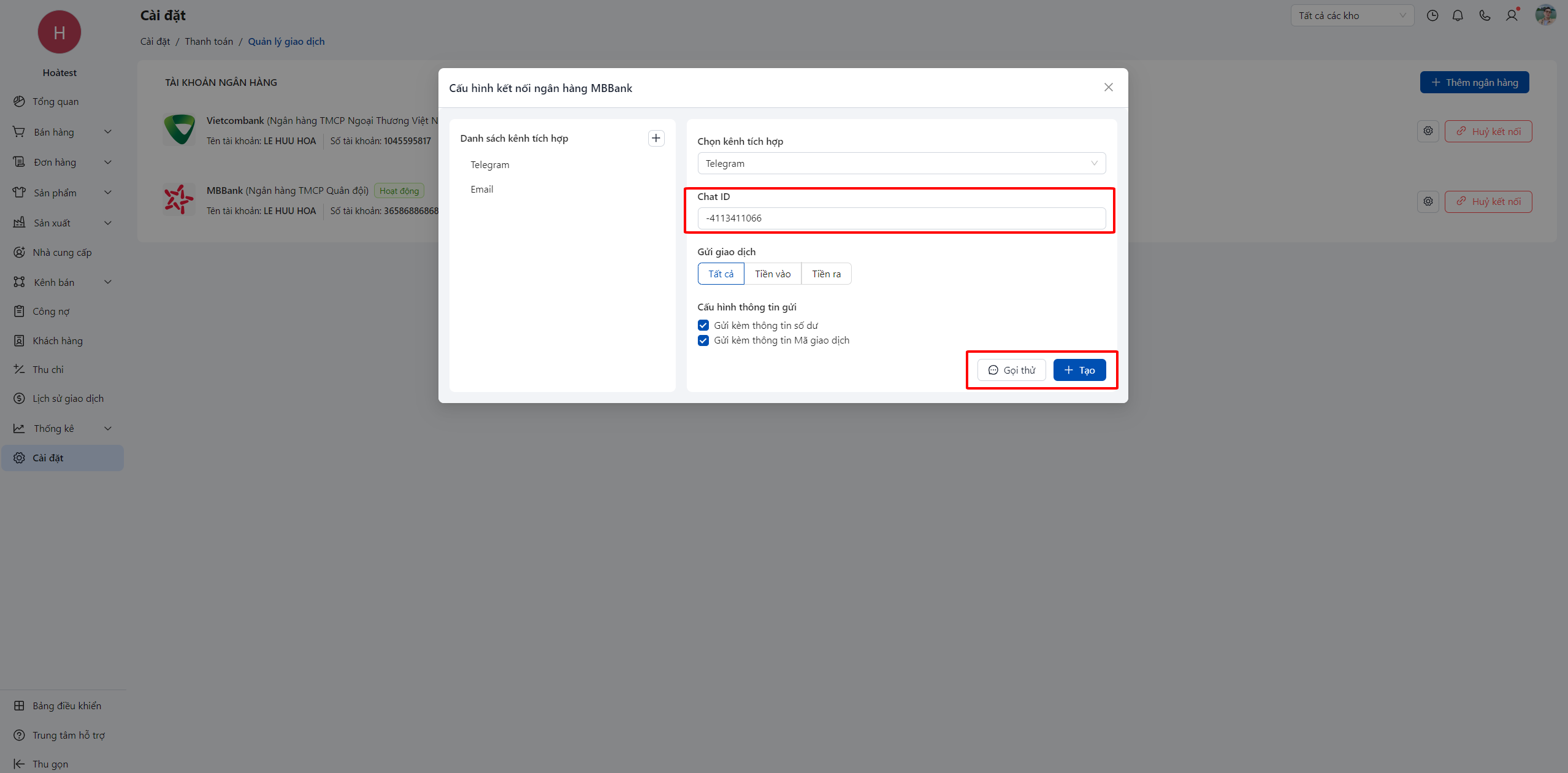Open the Tất cả các kho dropdown
The image size is (1568, 773).
(x=1352, y=16)
